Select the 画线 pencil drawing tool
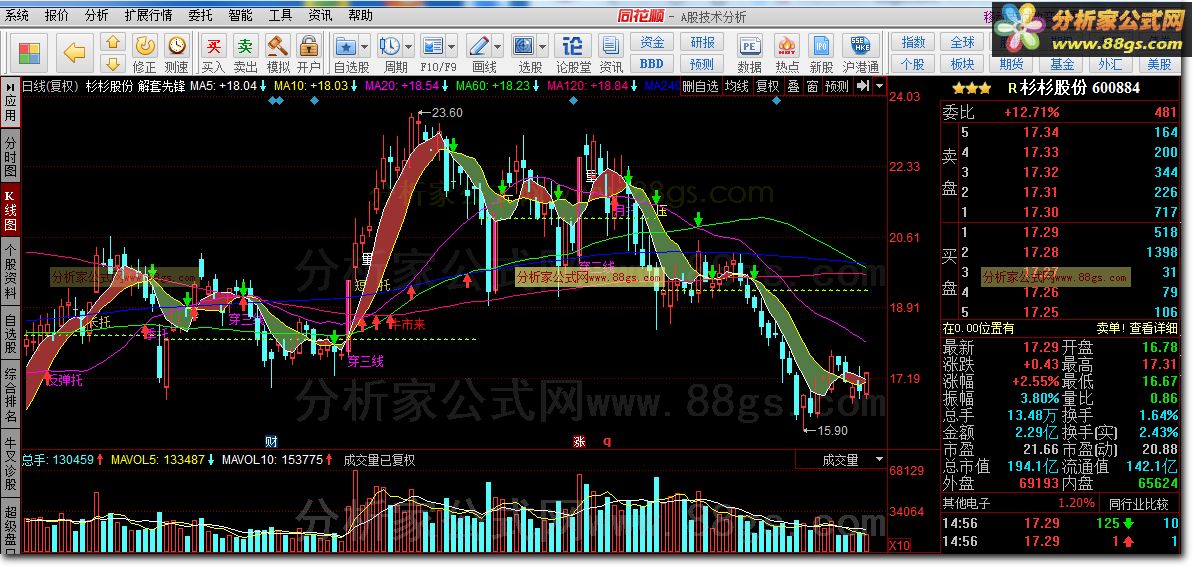The height and width of the screenshot is (567, 1194). [x=478, y=46]
